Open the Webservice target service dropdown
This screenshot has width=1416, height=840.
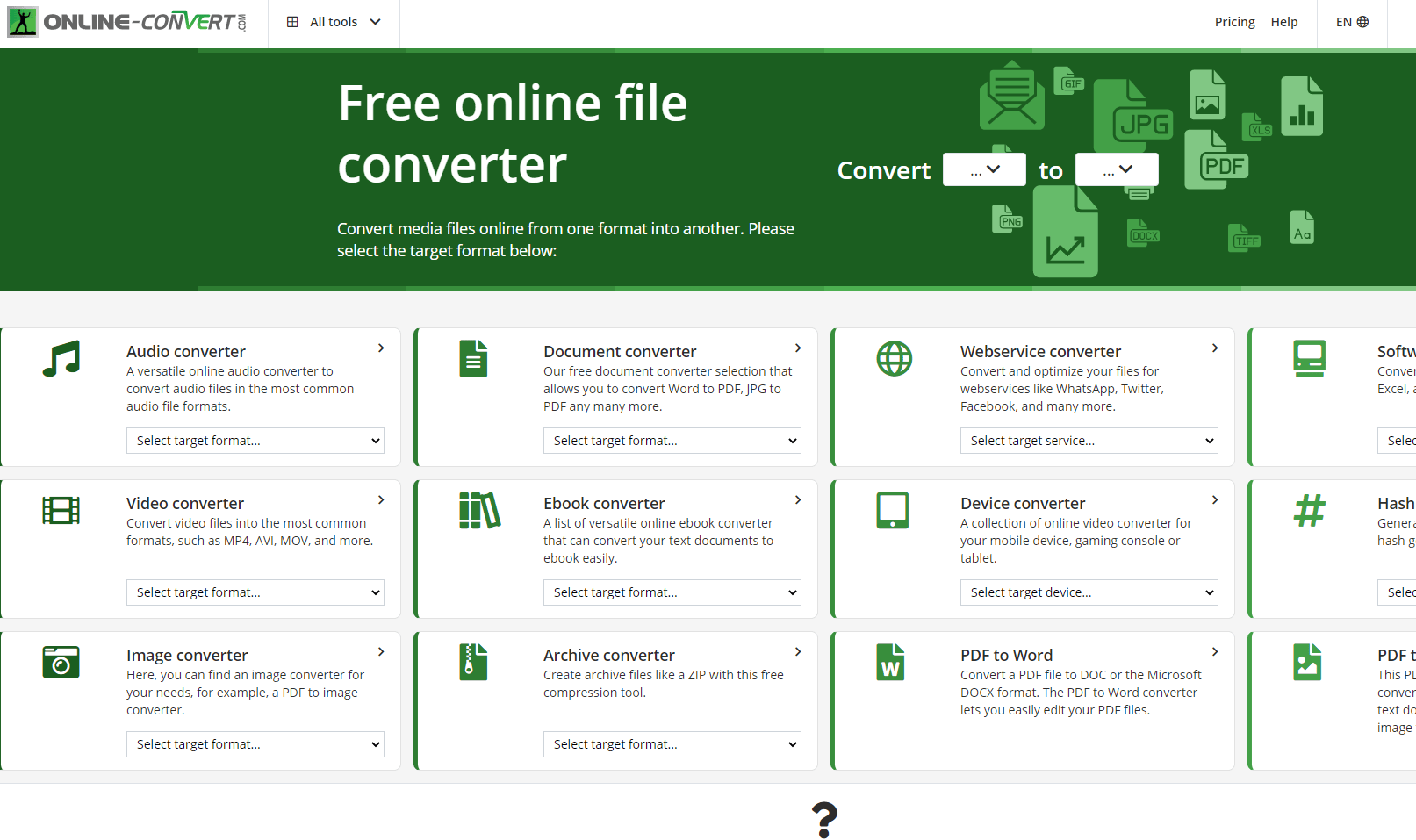pos(1089,441)
